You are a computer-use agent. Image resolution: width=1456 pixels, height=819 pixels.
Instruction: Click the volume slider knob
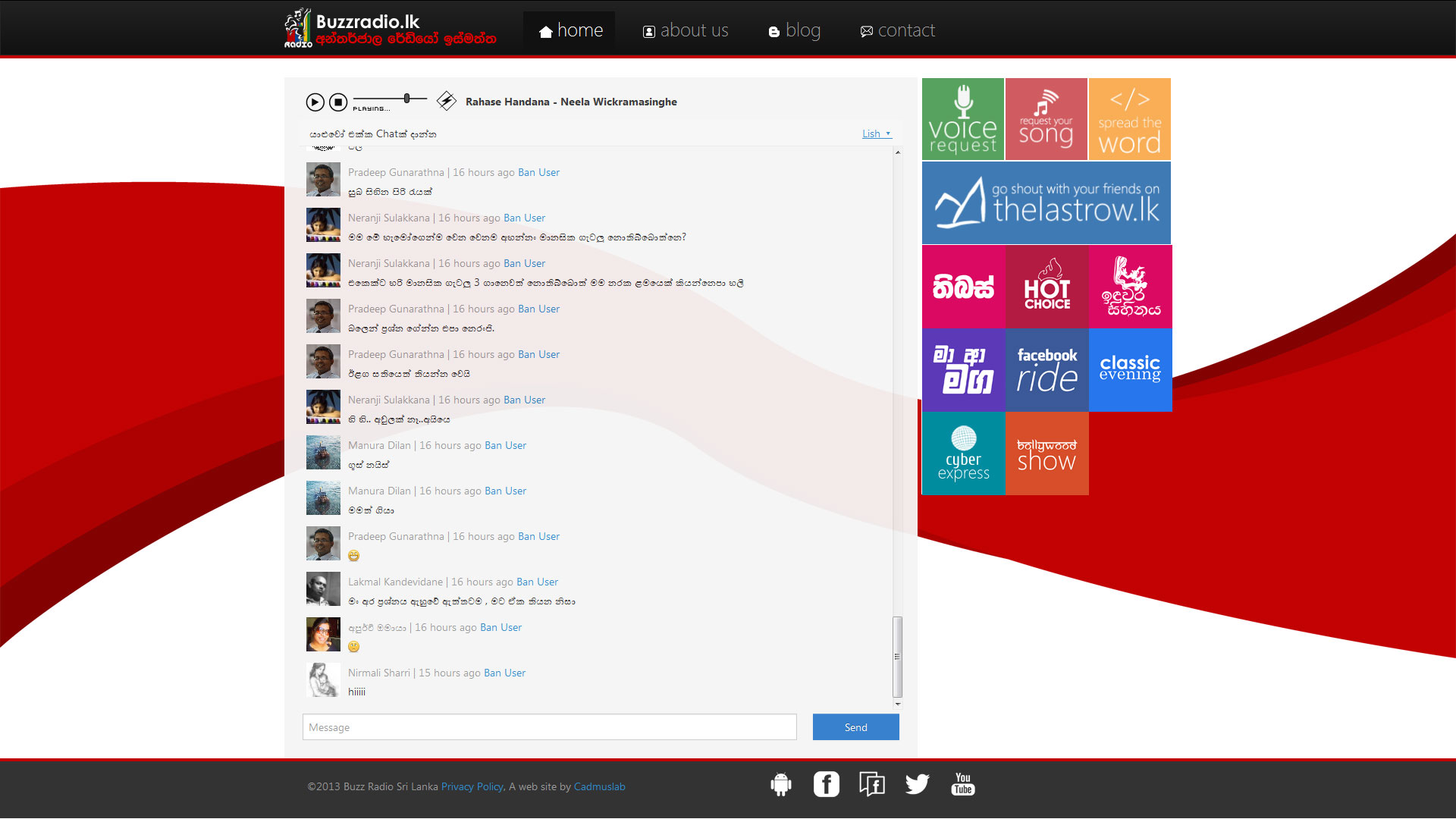[407, 99]
